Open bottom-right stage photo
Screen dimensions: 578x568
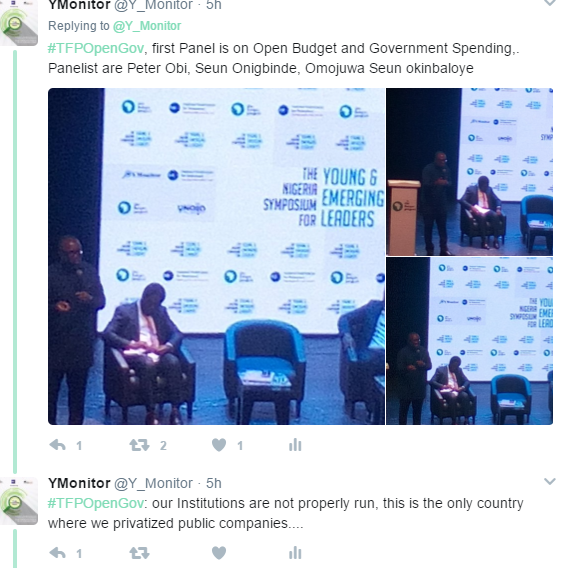(469, 341)
